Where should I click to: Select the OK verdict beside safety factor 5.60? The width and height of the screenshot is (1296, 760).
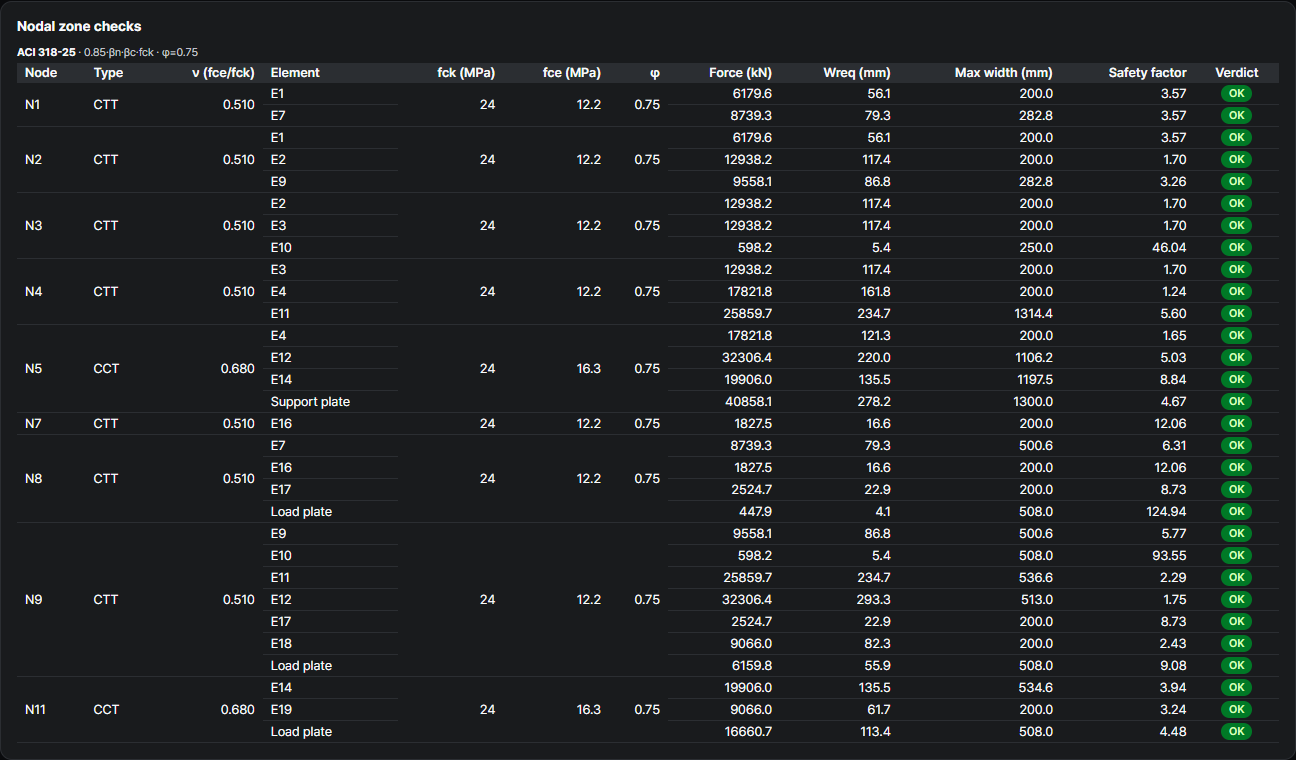click(1236, 313)
